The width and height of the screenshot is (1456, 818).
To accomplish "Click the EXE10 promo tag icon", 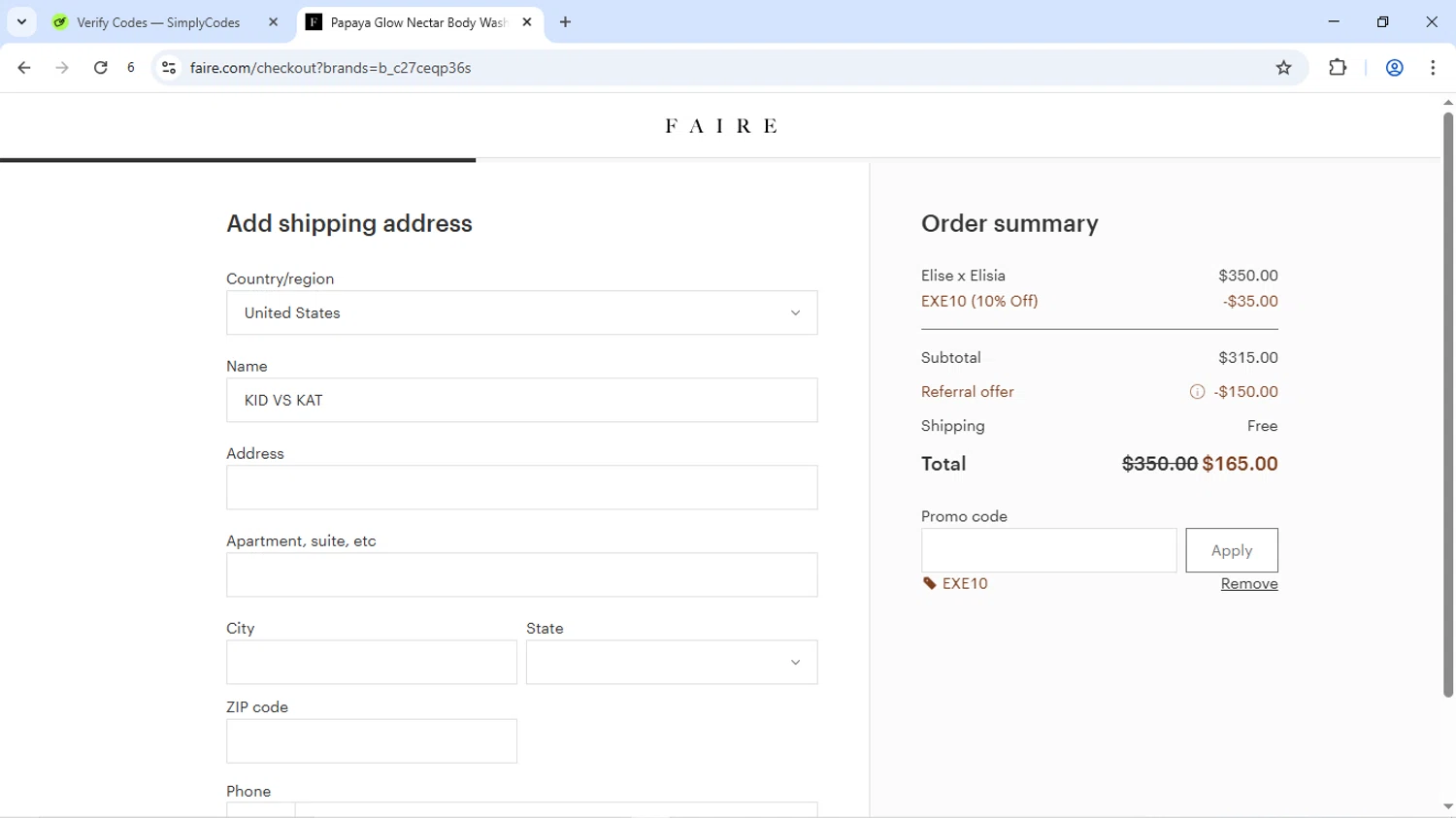I will 929,583.
